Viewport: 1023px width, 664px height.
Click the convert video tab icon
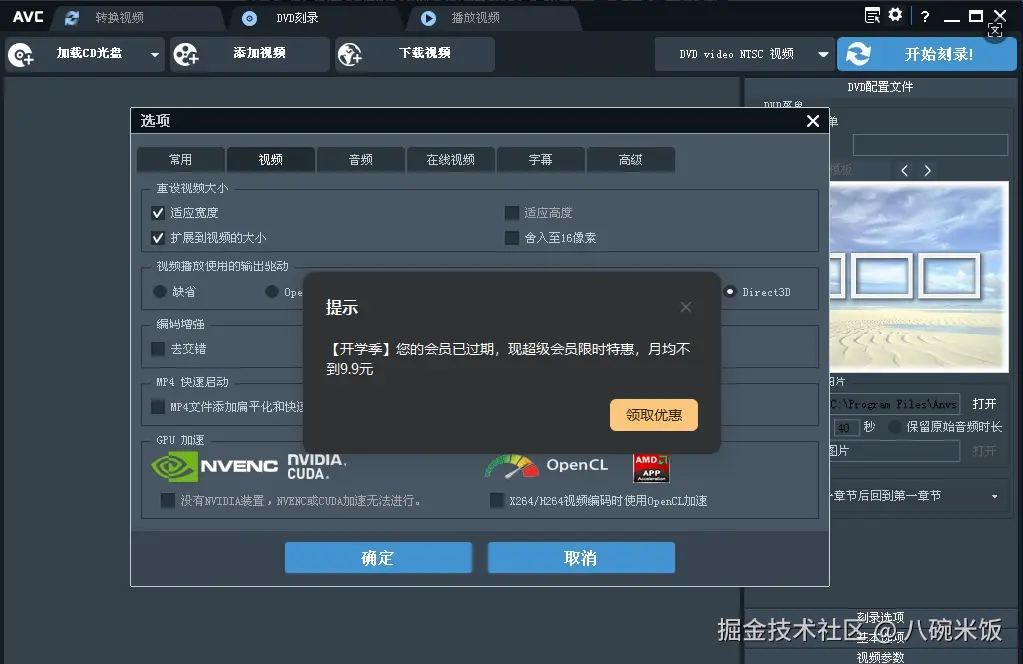pos(72,18)
